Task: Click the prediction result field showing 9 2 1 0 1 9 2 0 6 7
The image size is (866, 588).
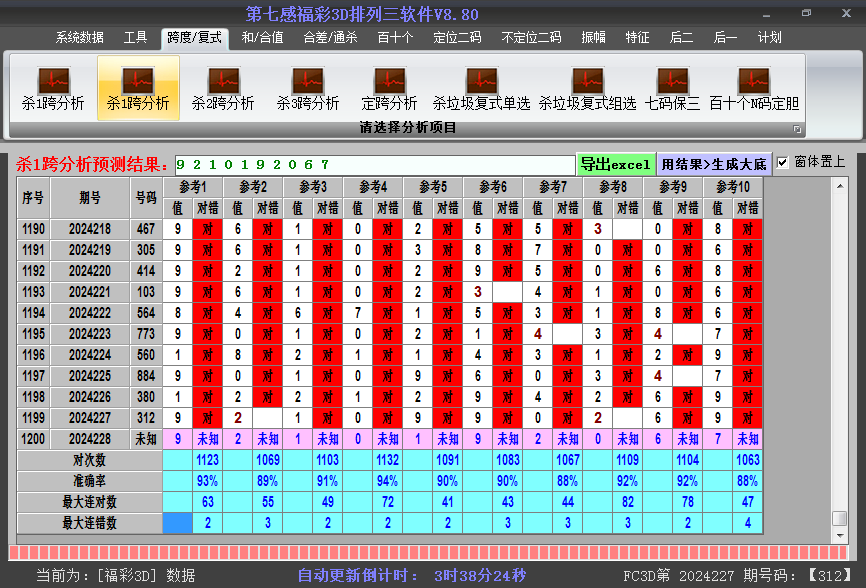Action: pos(374,165)
